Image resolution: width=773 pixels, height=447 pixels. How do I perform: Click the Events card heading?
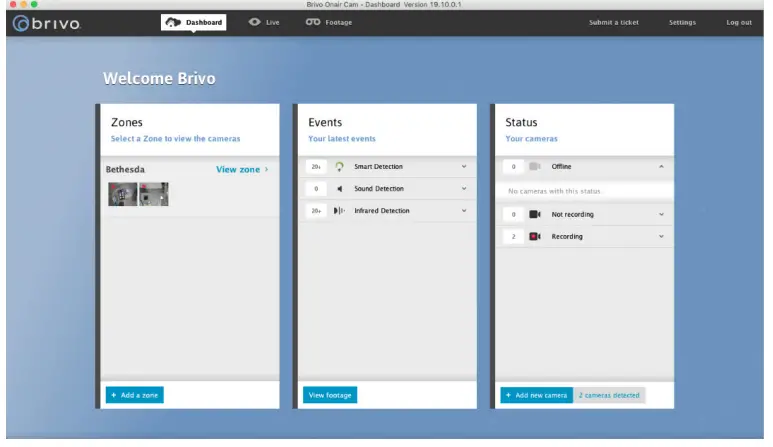tap(325, 122)
